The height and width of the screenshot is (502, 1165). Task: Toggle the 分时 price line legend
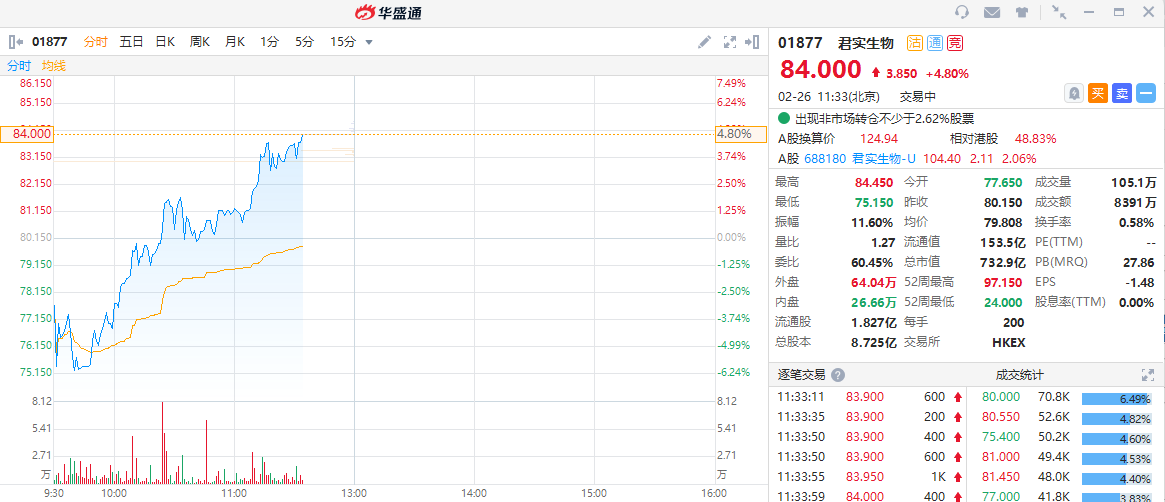pos(19,66)
